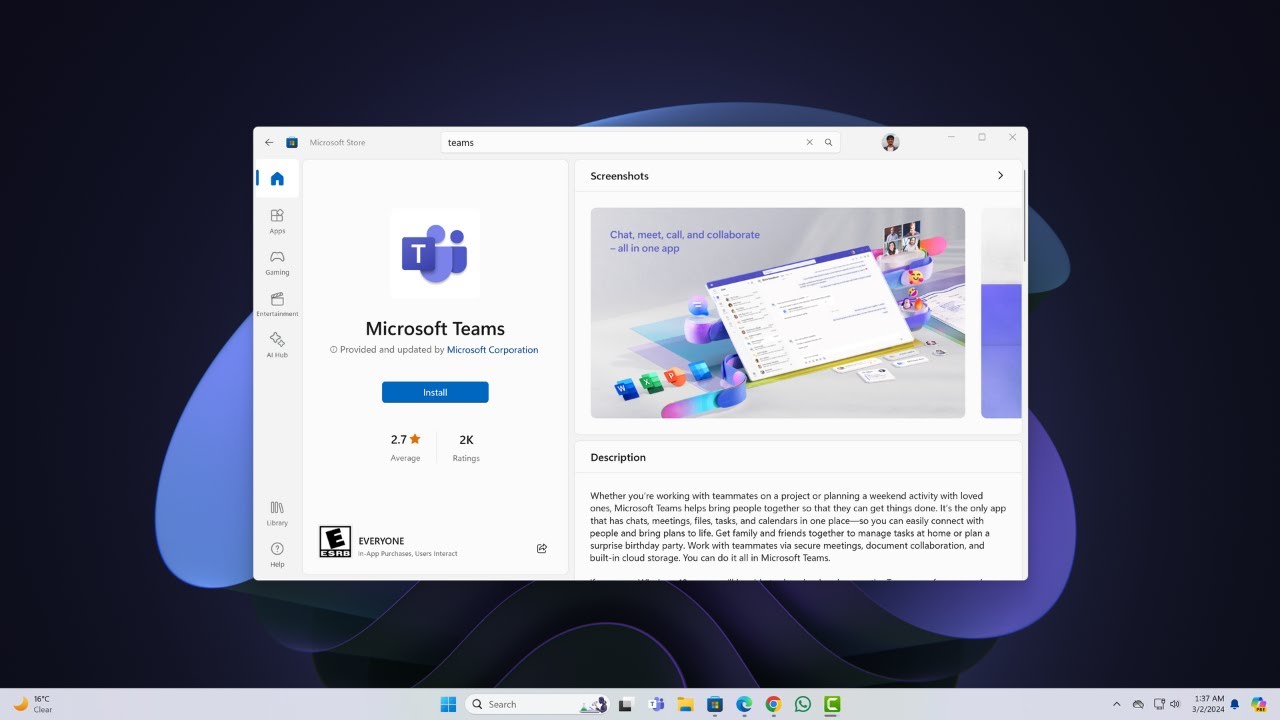The image size is (1280, 720).
Task: Open File Explorer from the taskbar
Action: (x=685, y=704)
